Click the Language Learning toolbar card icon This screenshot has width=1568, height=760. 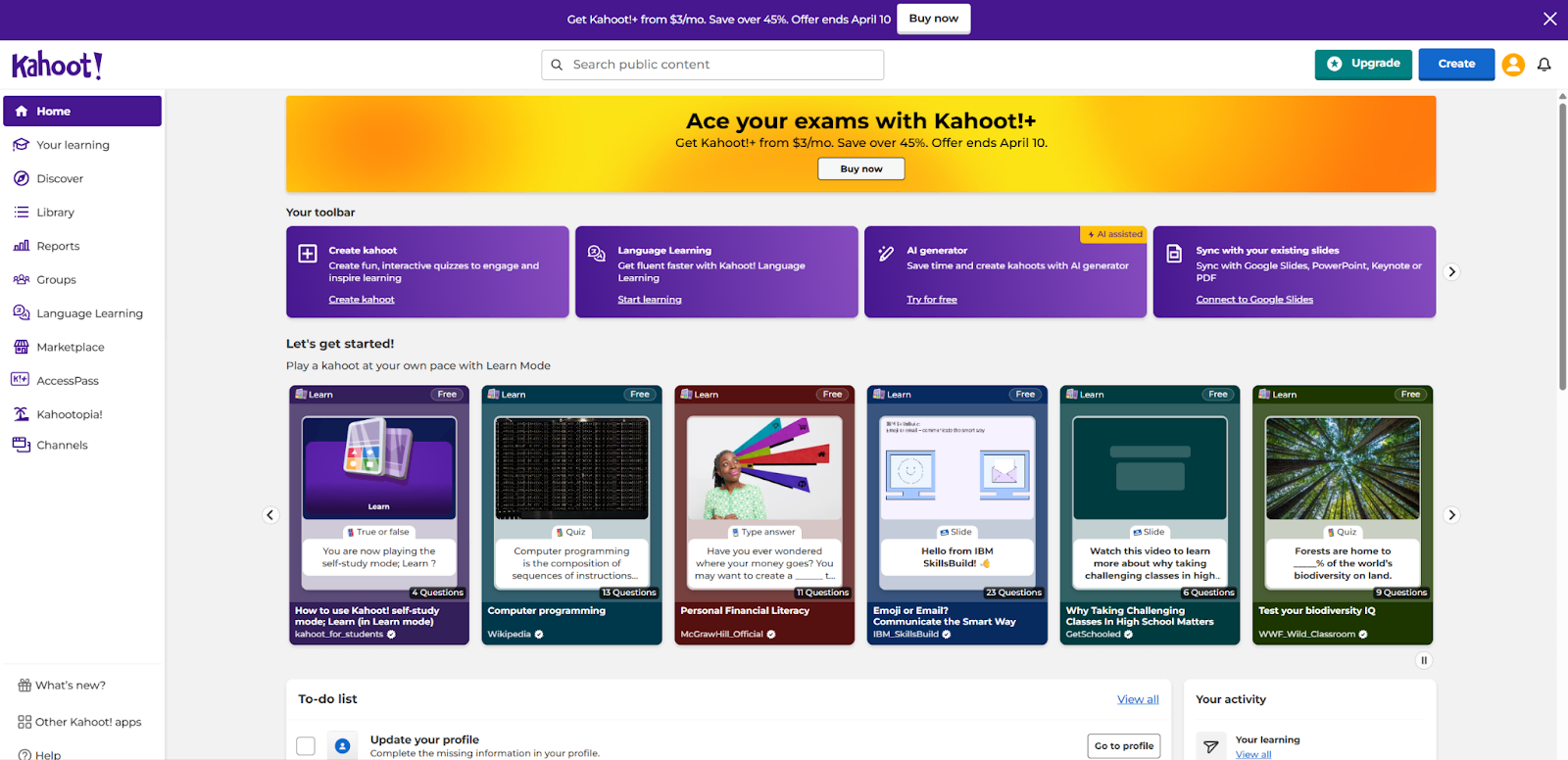coord(596,254)
